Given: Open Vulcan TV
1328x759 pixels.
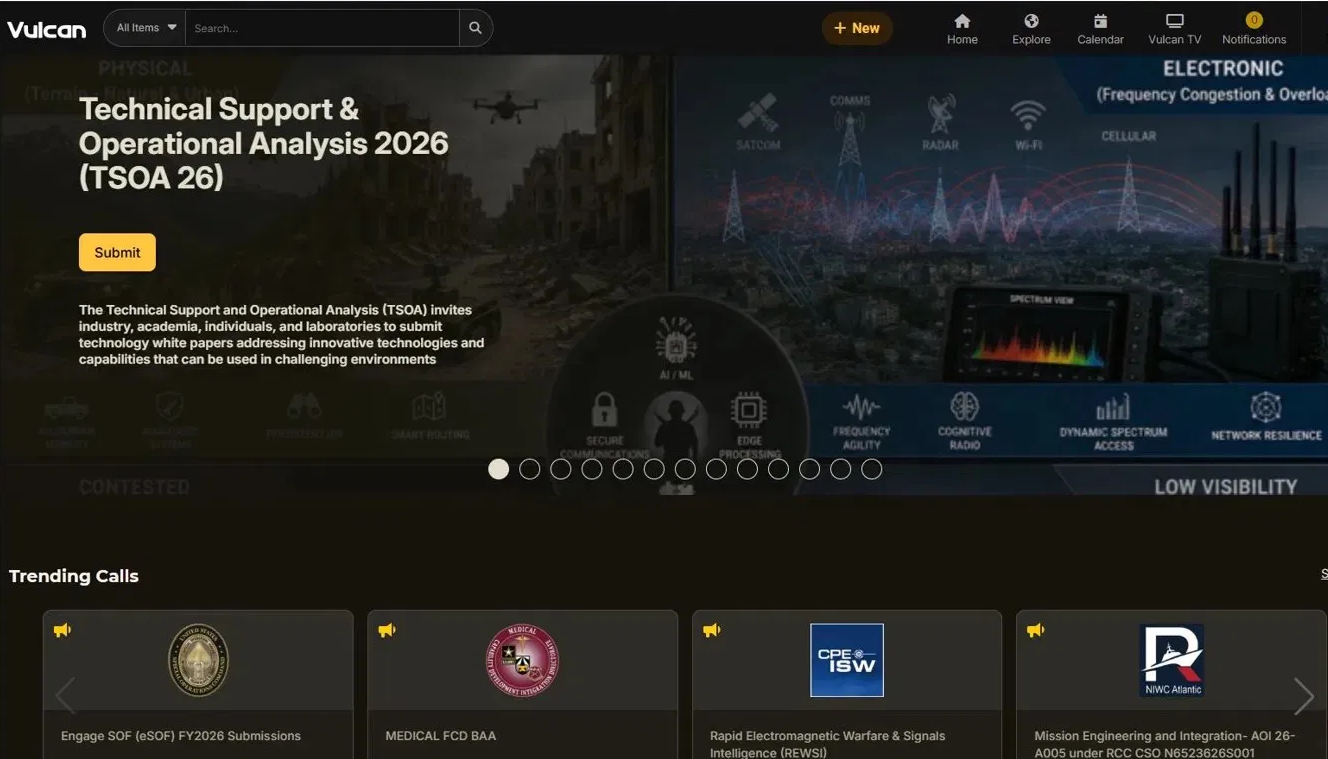Looking at the screenshot, I should tap(1174, 29).
